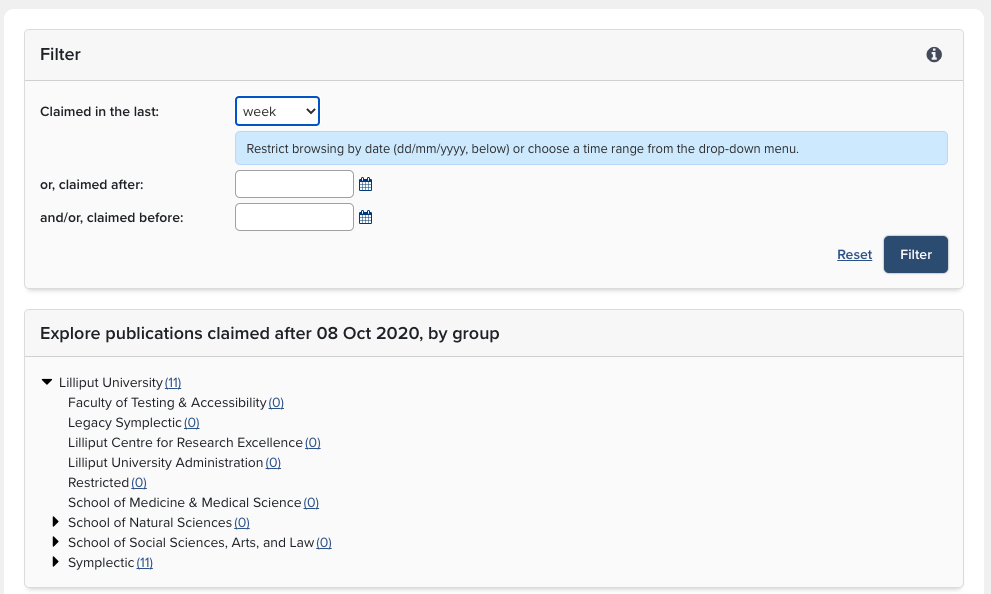
Task: Click the Filter button
Action: (x=915, y=254)
